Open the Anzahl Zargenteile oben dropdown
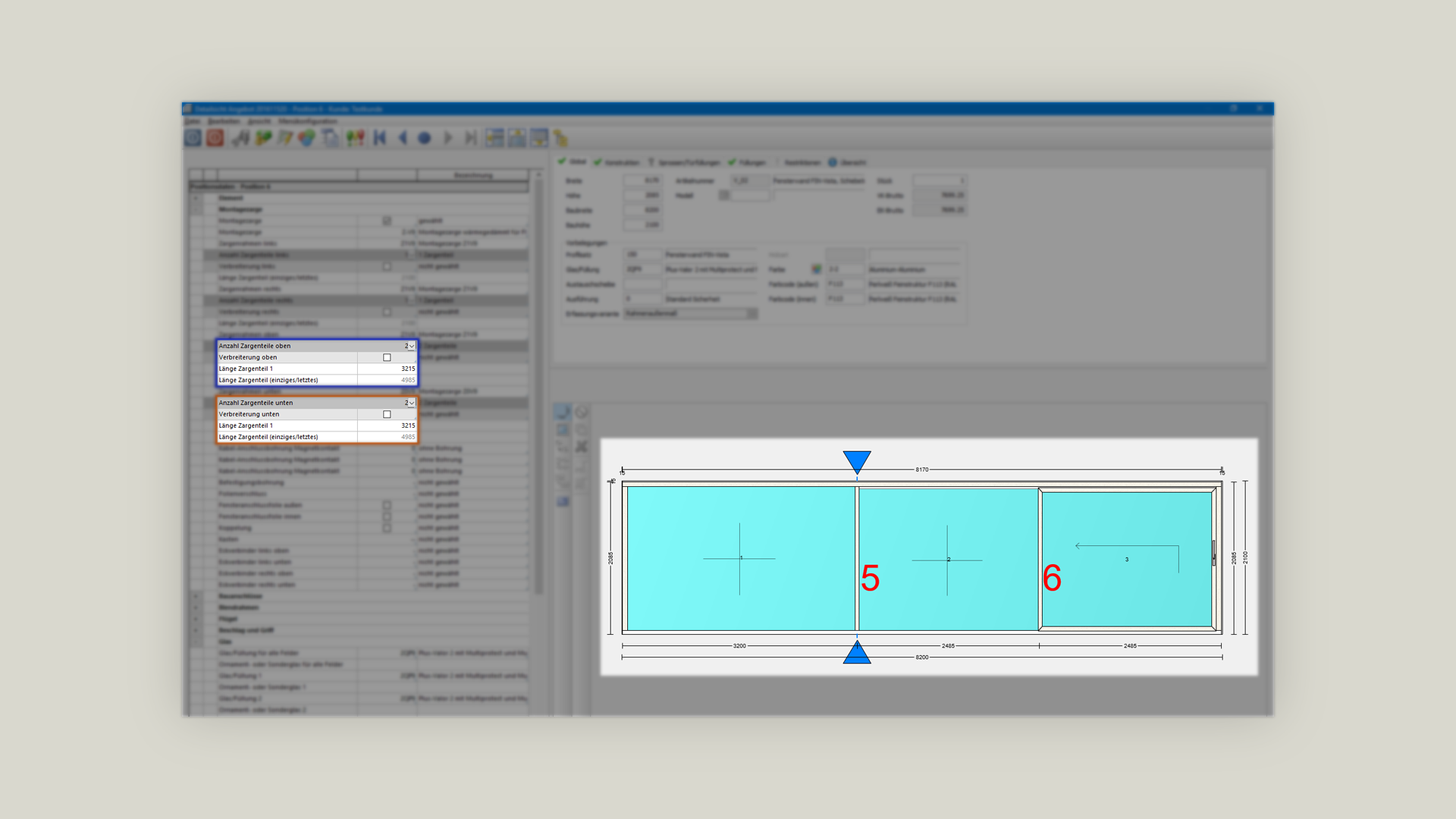The width and height of the screenshot is (1456, 819). [411, 346]
